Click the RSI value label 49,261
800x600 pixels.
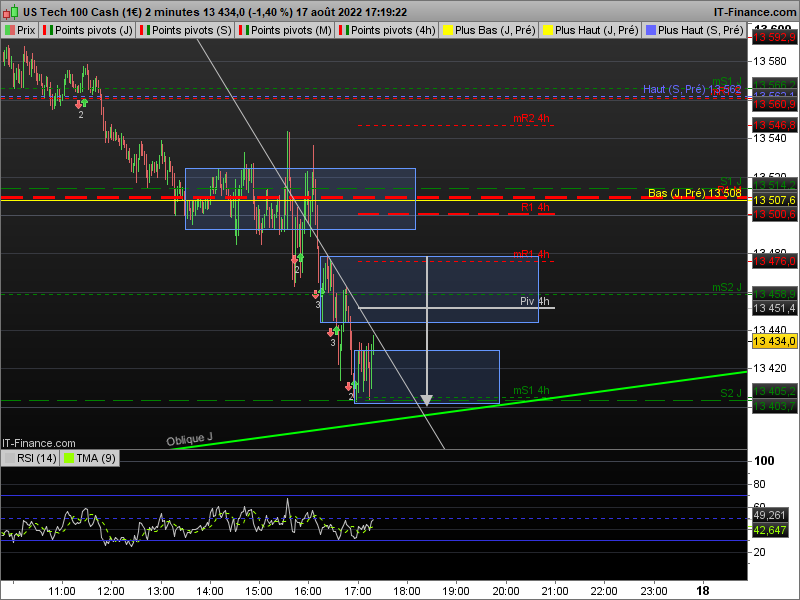[x=769, y=515]
